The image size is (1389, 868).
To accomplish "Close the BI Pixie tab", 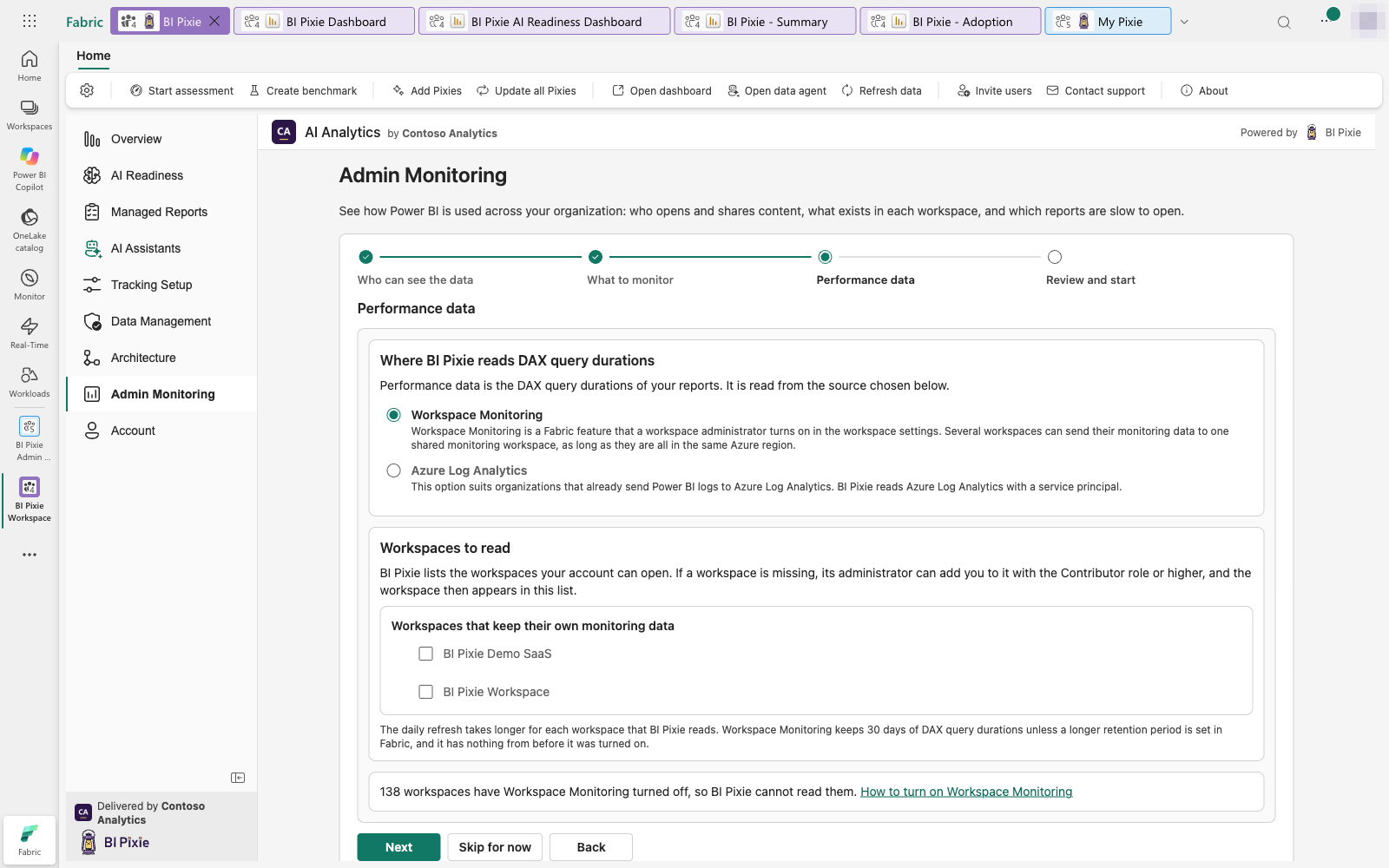I will (x=214, y=21).
